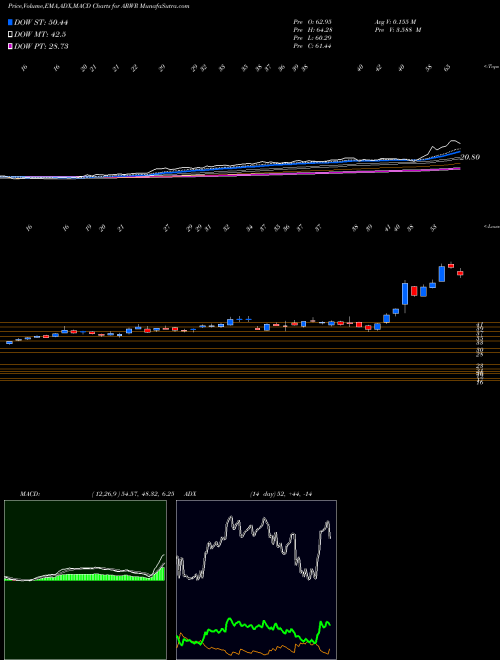Click the "Avg V: 6.155 M" volume text
The height and width of the screenshot is (660, 500).
click(x=395, y=22)
